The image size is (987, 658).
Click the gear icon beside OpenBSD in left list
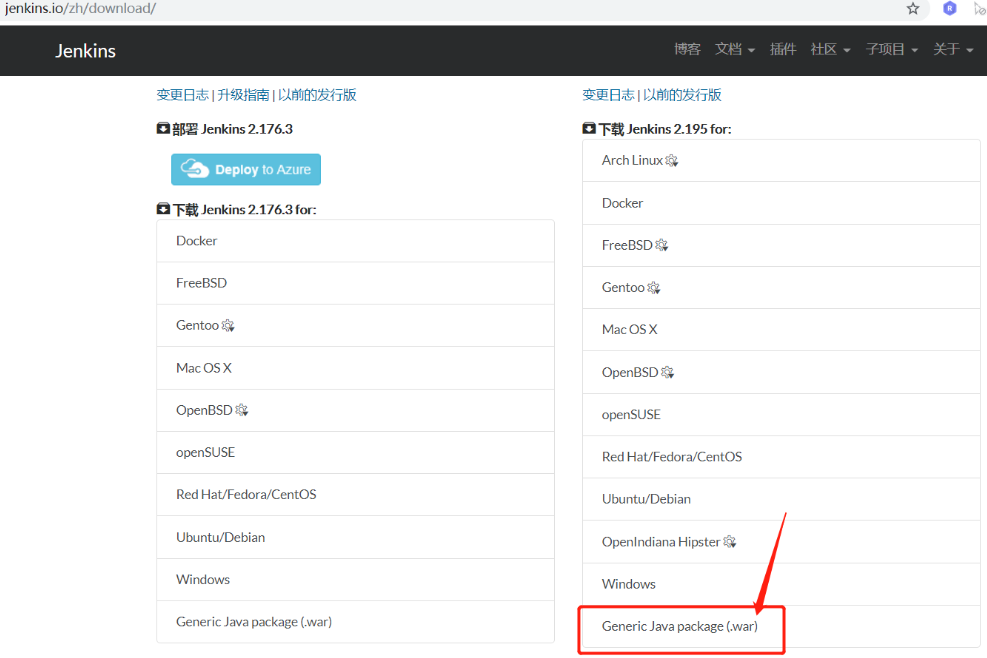tap(243, 410)
